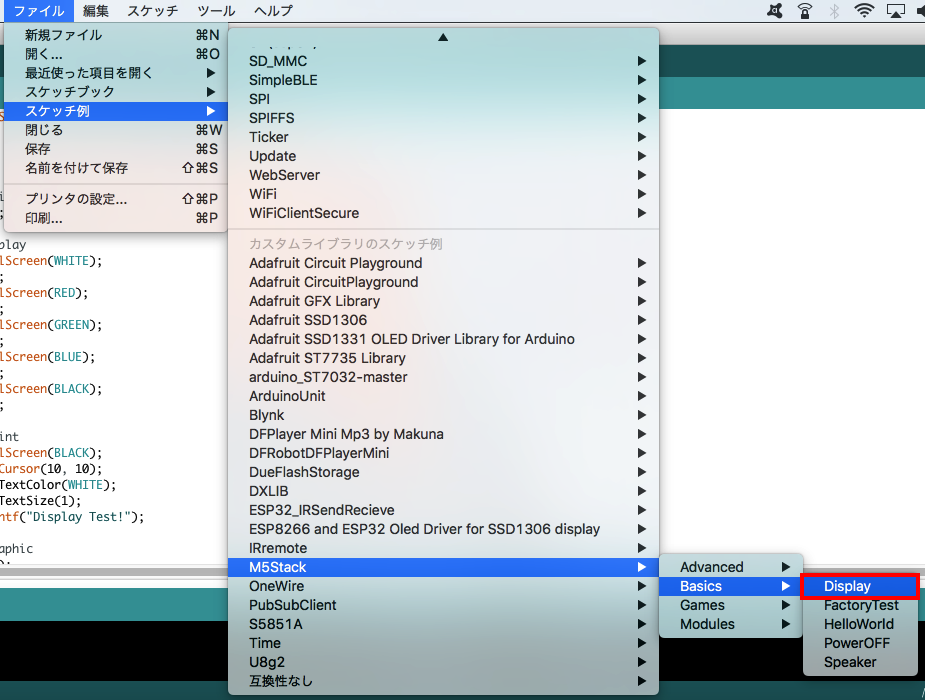Open Adafruit CircuitPlayground examples (no space)
The height and width of the screenshot is (700, 925).
(x=443, y=282)
